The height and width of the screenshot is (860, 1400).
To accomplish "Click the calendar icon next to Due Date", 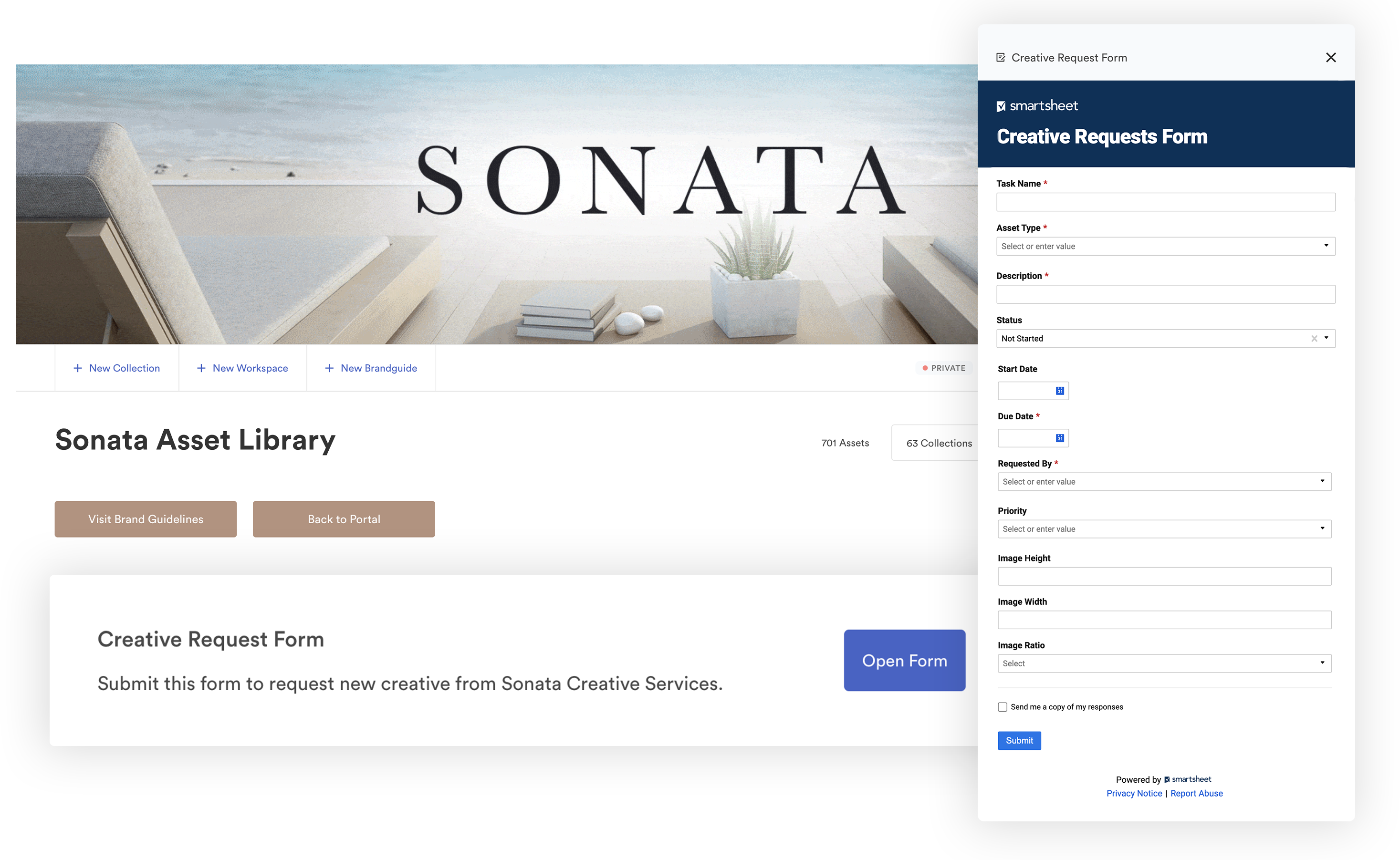I will click(1060, 438).
